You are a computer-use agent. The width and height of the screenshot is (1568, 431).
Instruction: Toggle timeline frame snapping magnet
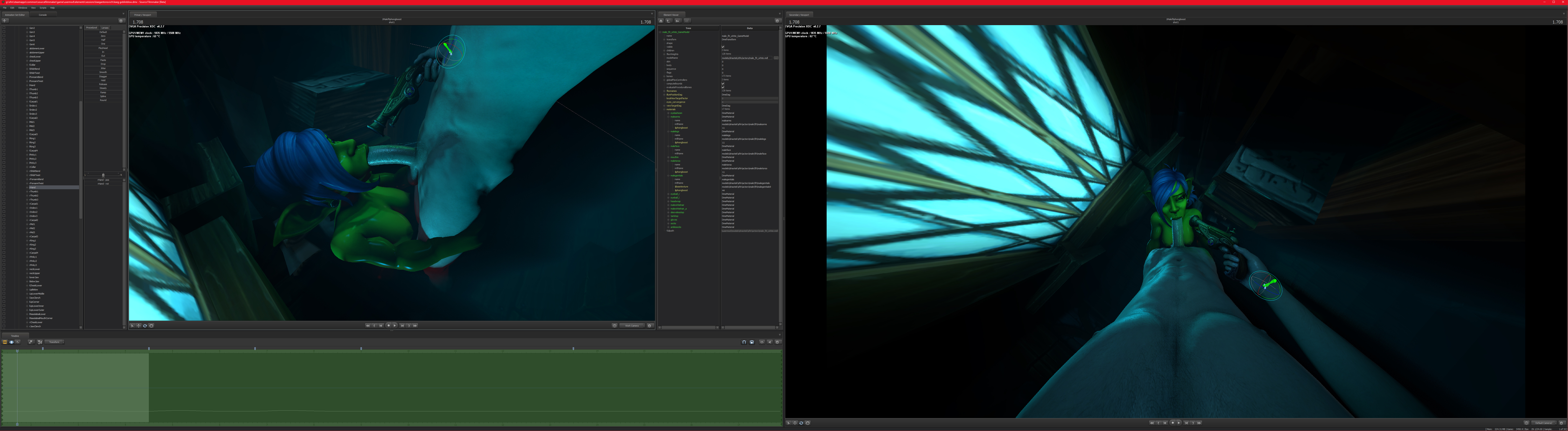click(x=752, y=342)
